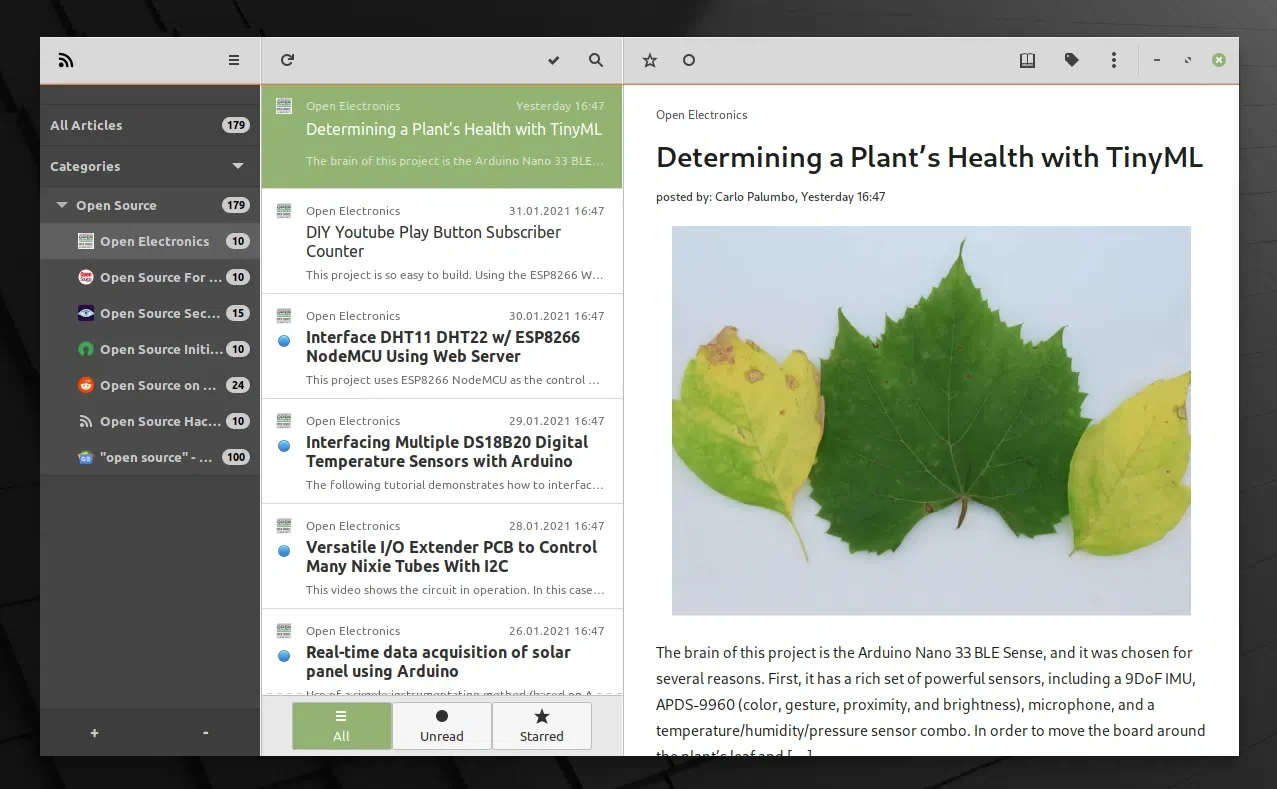Remove feed with the minus button
The width and height of the screenshot is (1277, 789).
pyautogui.click(x=206, y=733)
